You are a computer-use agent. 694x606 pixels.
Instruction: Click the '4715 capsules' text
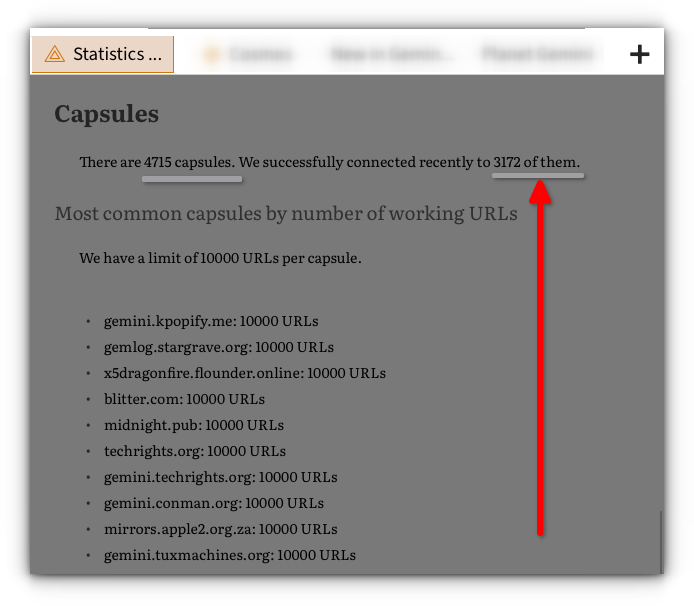[188, 162]
